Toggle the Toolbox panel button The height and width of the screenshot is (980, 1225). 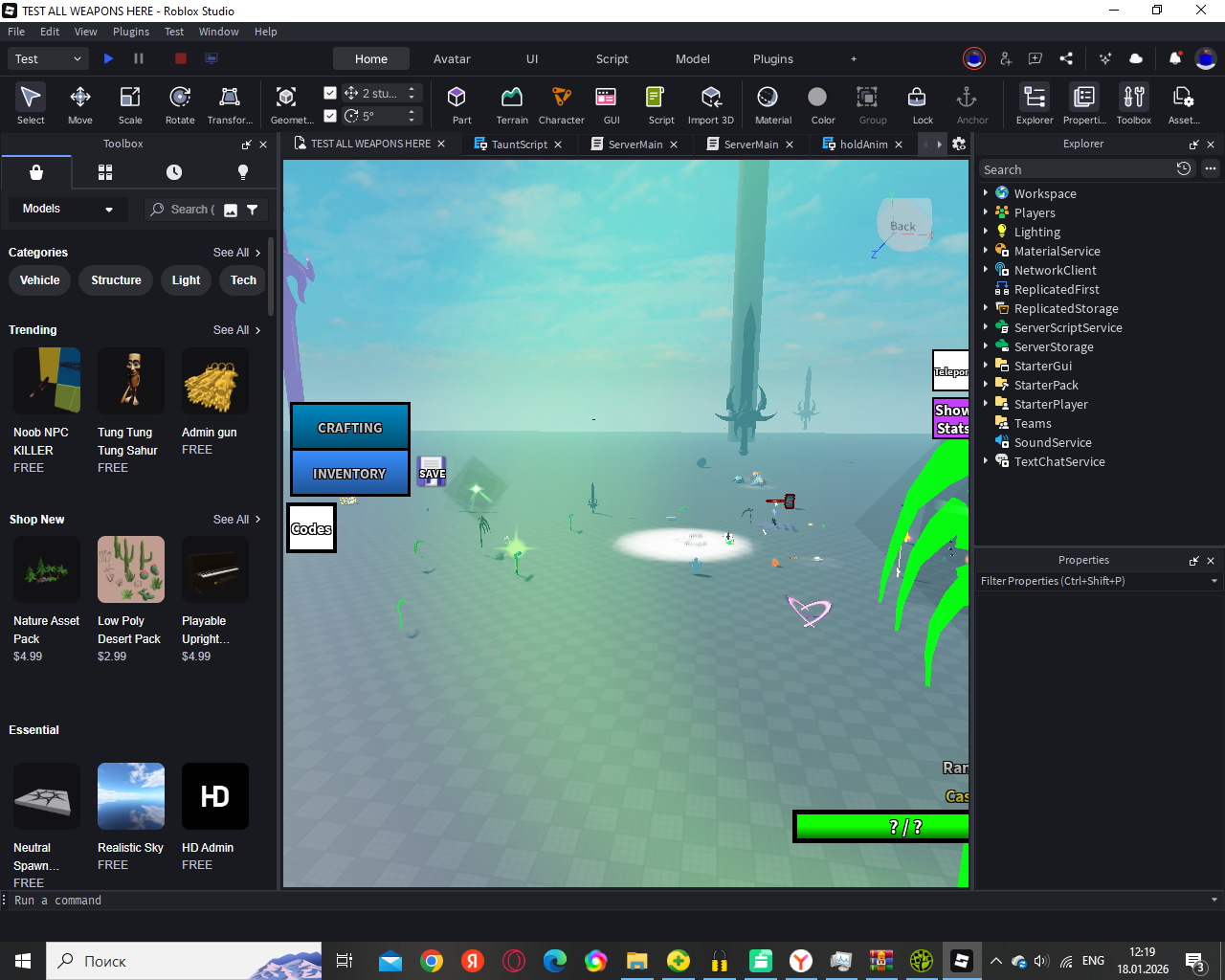[x=1134, y=104]
